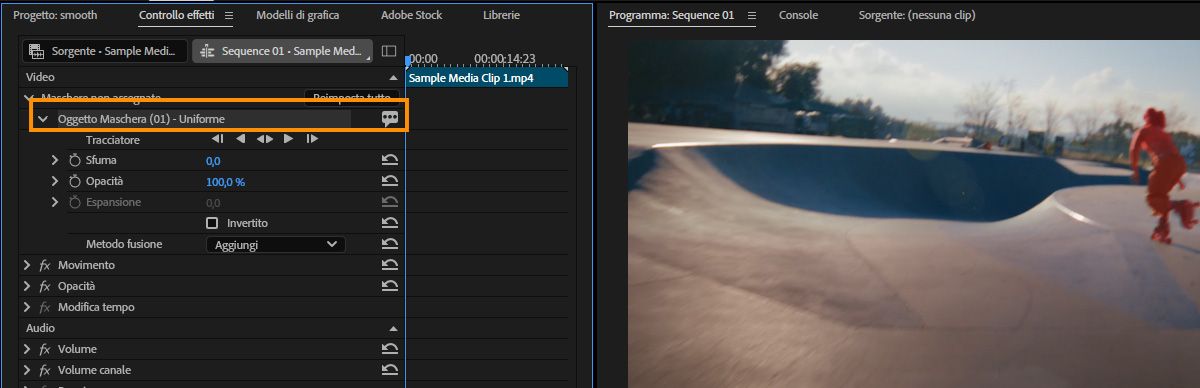The image size is (1200, 388).
Task: Click the 00:00:14:23 timecode on ruler
Action: point(505,58)
